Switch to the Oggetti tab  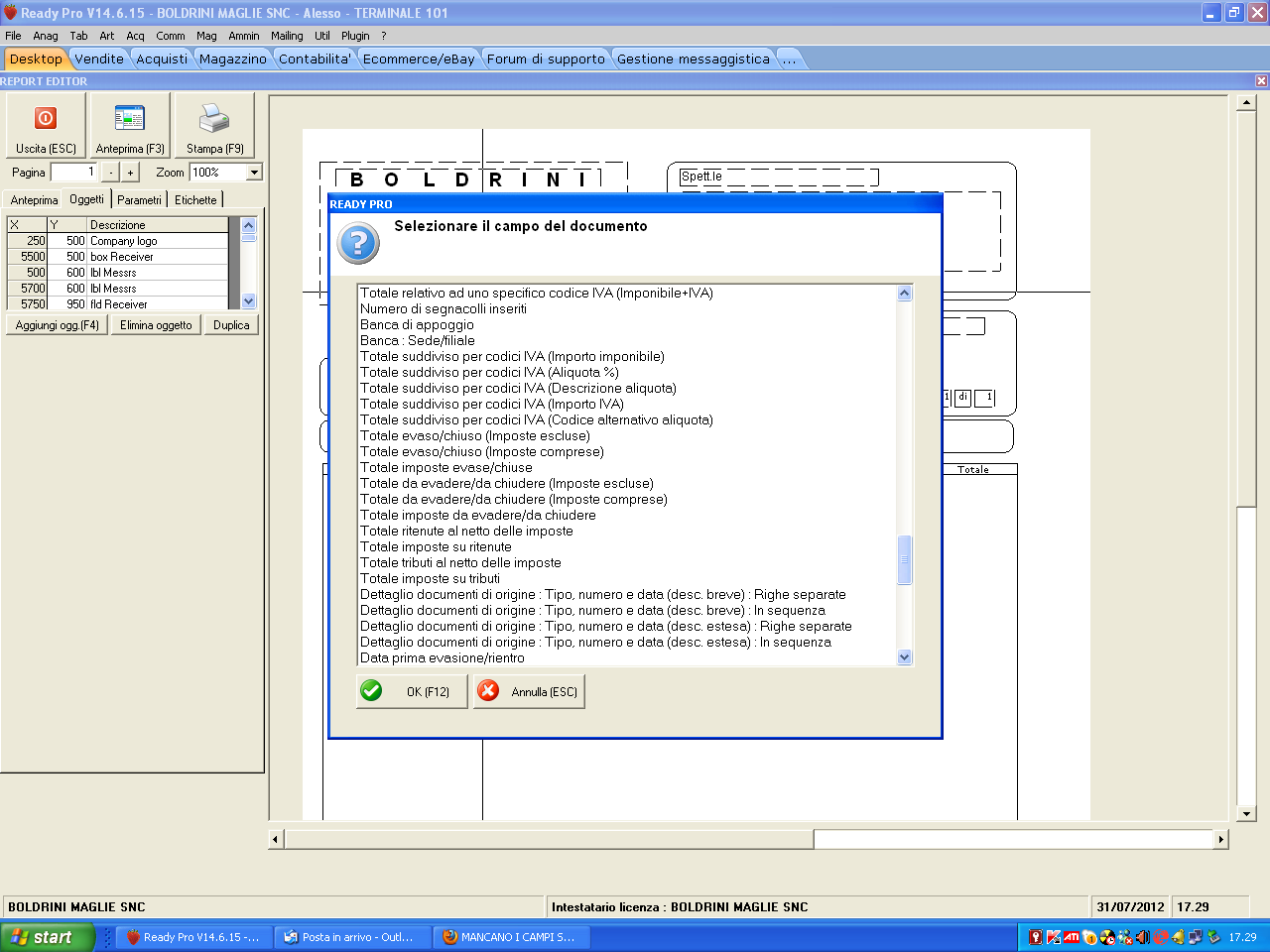coord(87,199)
